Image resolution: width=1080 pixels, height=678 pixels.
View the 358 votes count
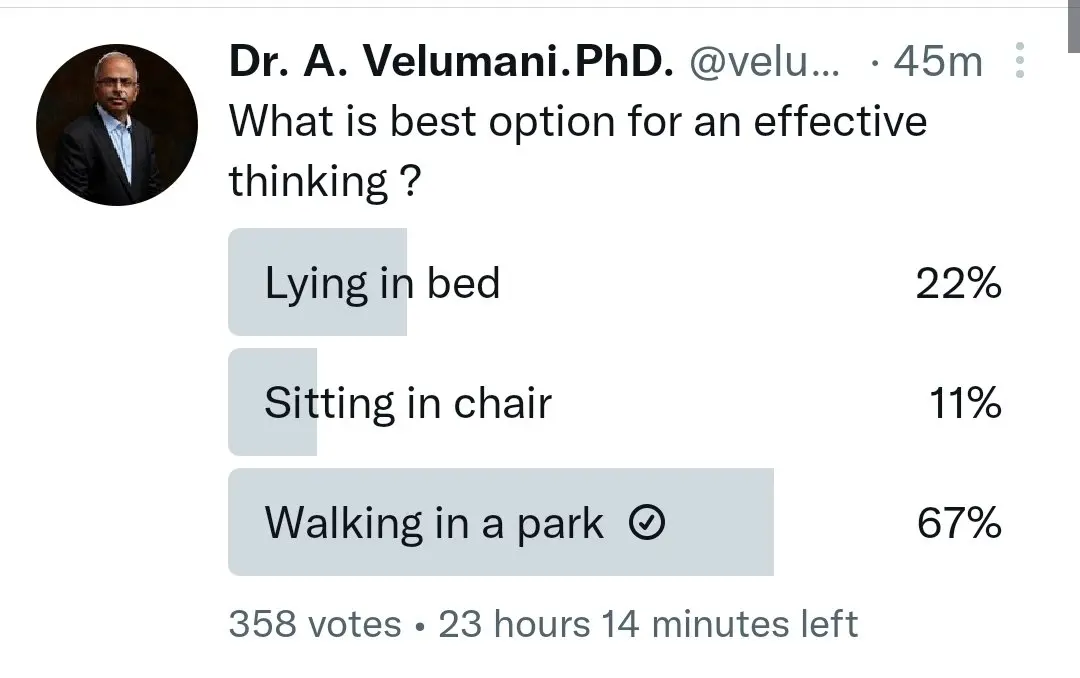coord(314,624)
